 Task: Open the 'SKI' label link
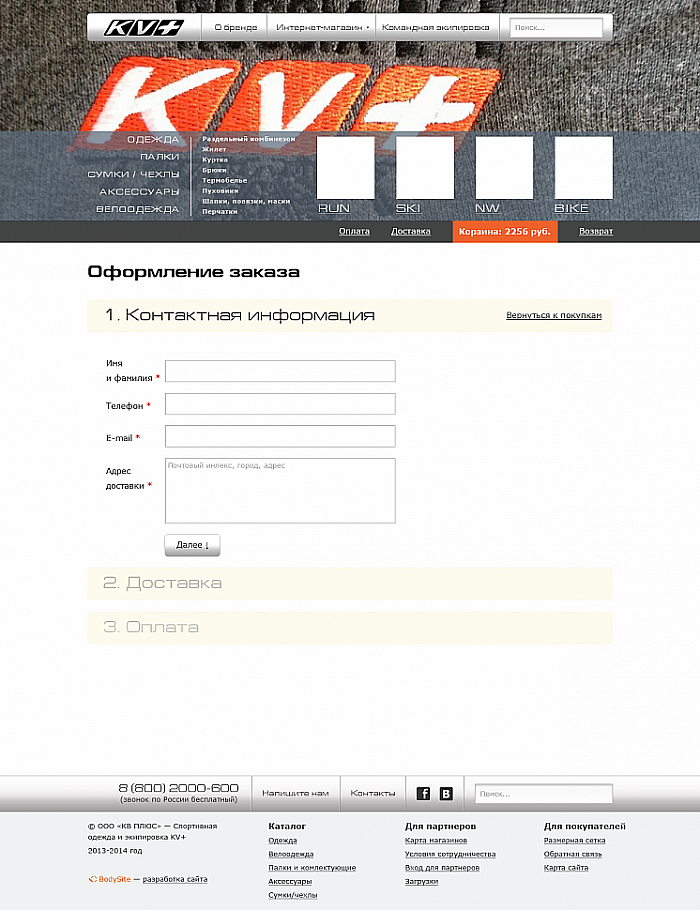pyautogui.click(x=408, y=208)
